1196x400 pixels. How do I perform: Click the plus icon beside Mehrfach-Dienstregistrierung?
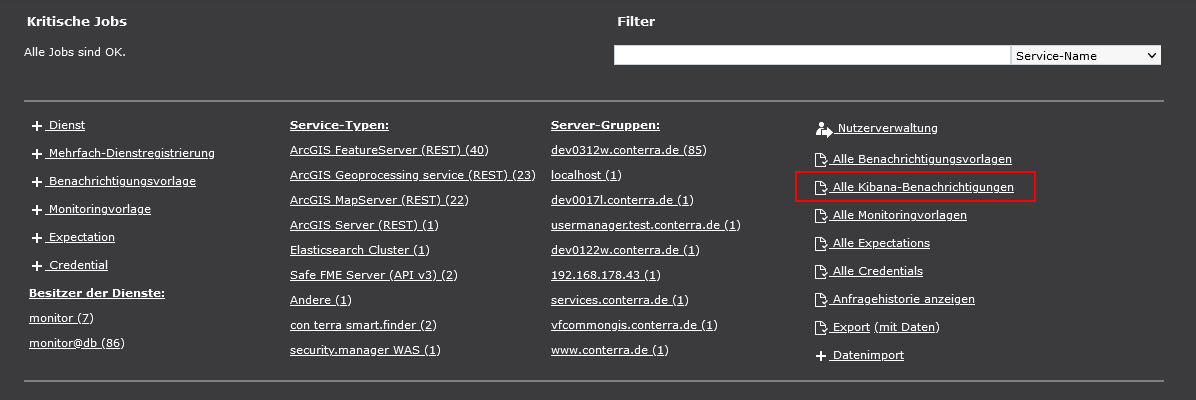37,154
